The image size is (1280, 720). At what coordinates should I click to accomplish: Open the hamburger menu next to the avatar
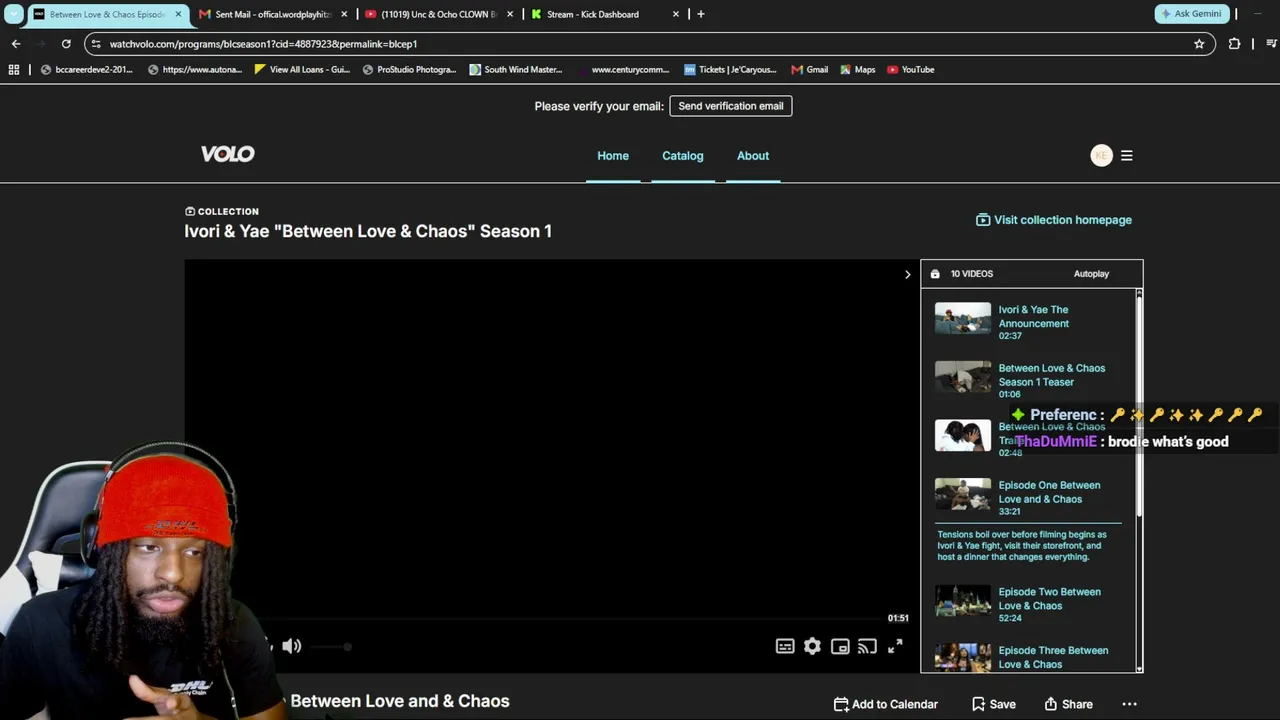coord(1127,155)
